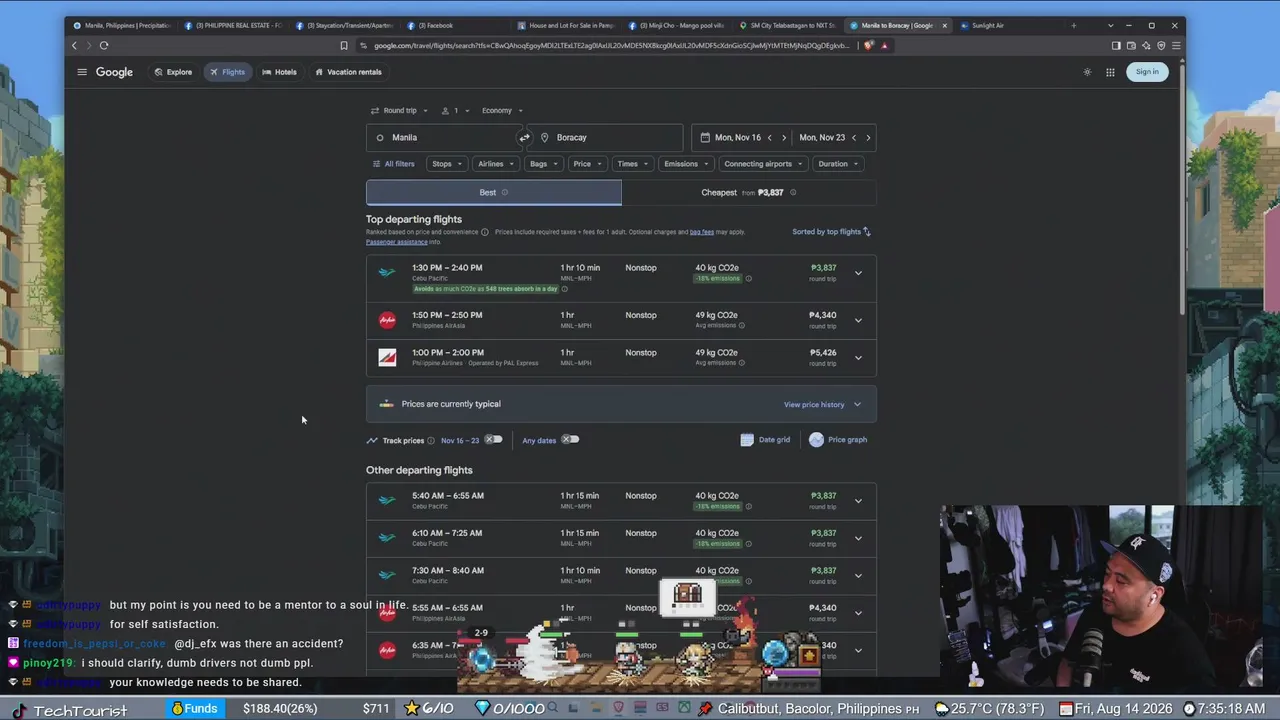
Task: Open the Times filter dropdown
Action: tap(632, 164)
